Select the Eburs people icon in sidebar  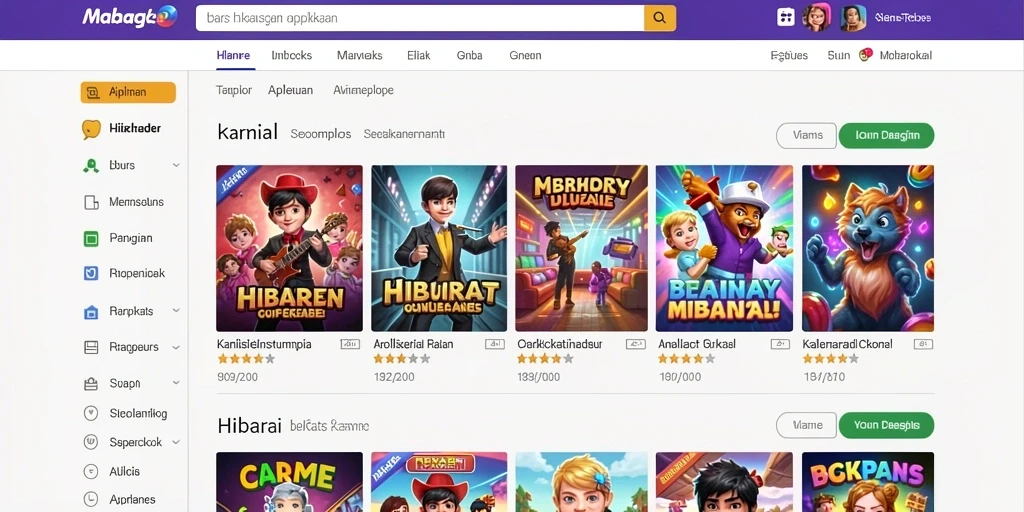click(x=91, y=165)
